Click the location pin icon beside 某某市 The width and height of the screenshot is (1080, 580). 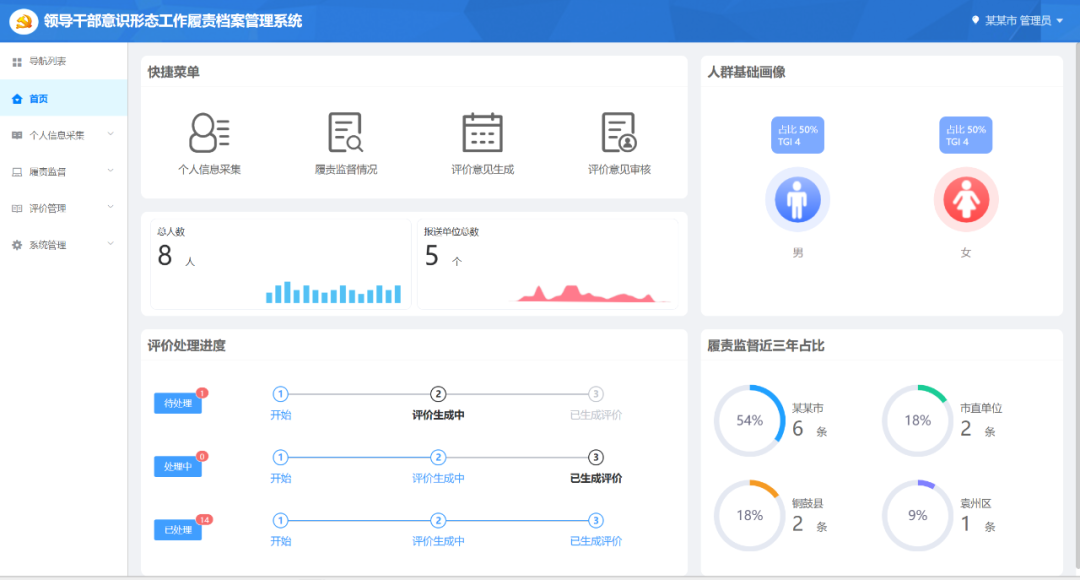975,20
